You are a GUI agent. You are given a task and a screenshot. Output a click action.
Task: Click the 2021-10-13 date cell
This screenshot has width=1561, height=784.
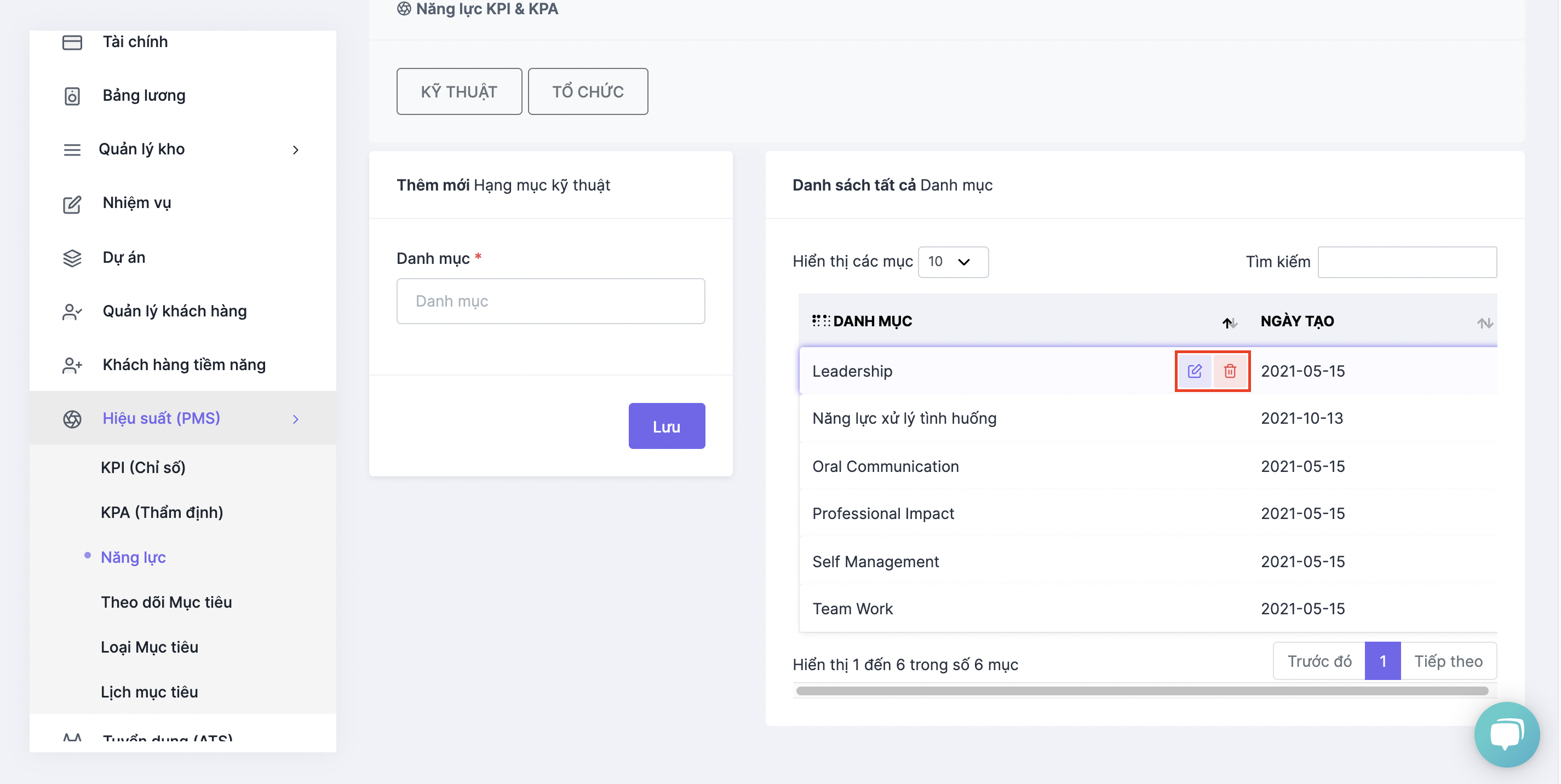click(1301, 418)
